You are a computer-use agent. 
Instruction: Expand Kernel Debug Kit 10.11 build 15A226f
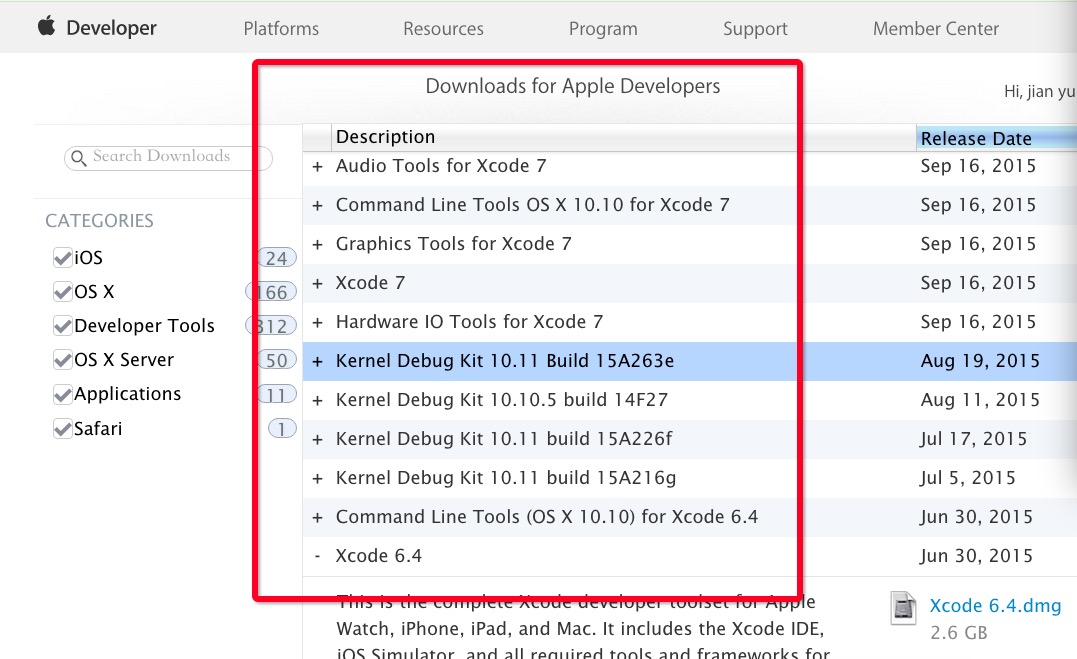[317, 440]
